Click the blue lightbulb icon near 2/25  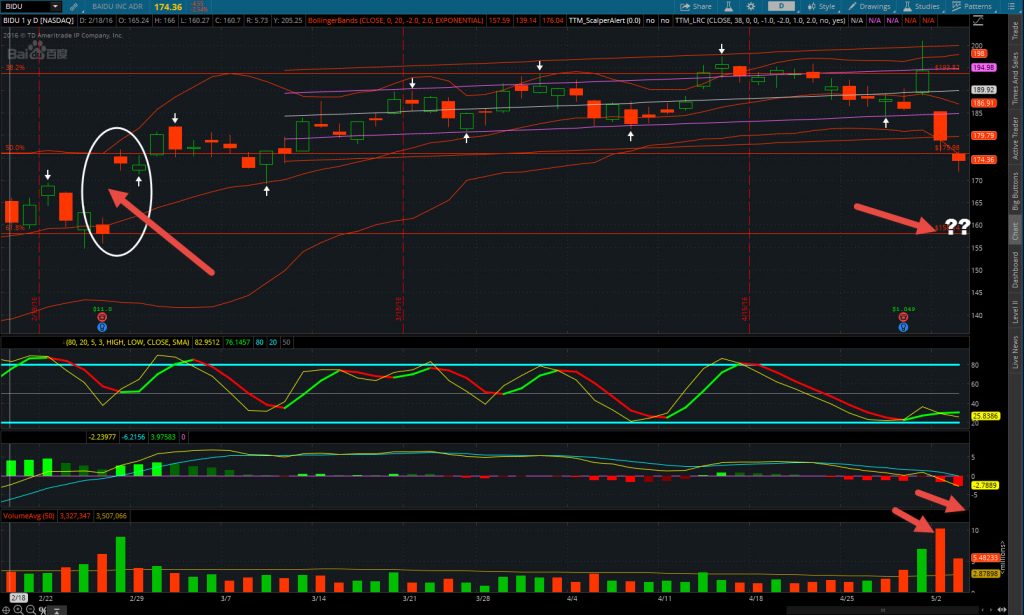point(102,327)
